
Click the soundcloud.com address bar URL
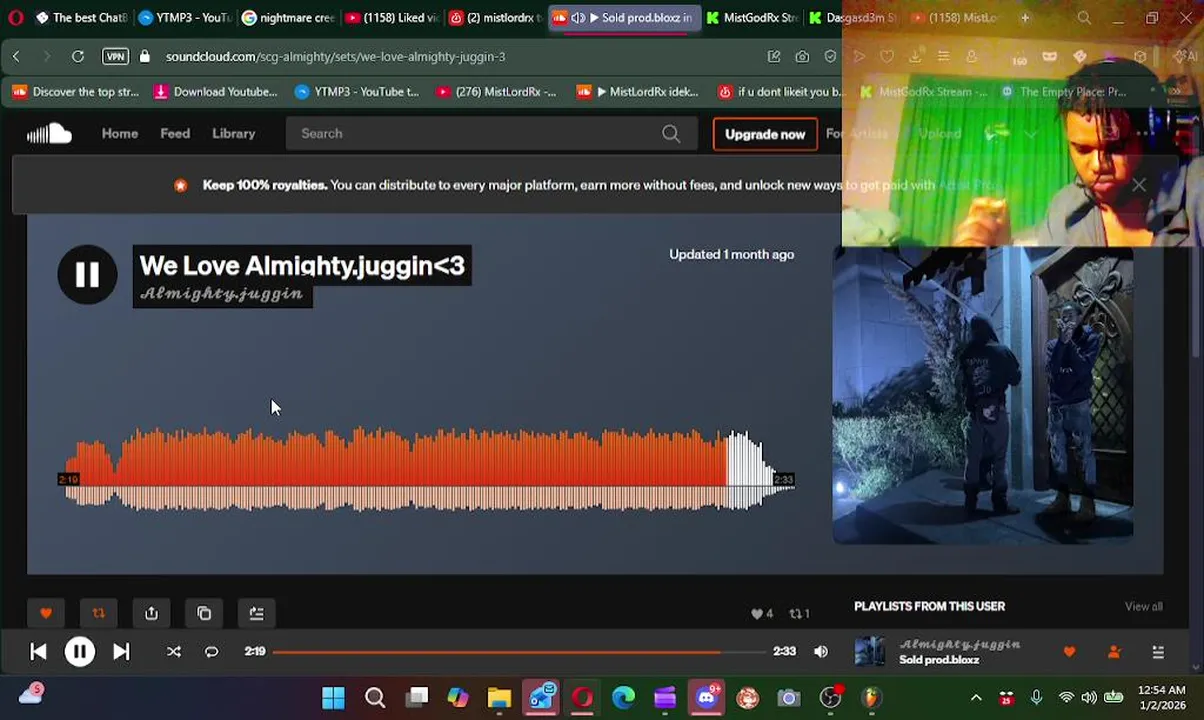pyautogui.click(x=335, y=57)
